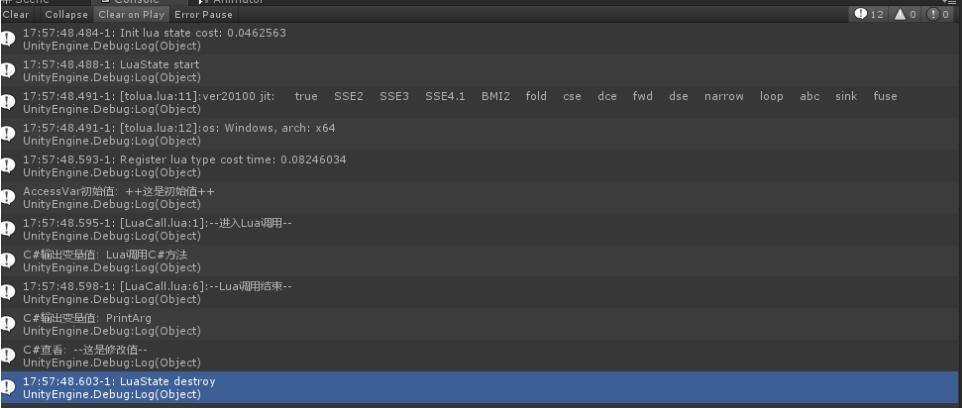Click info icon beside '这是修改值' log
The image size is (962, 408).
(8, 356)
